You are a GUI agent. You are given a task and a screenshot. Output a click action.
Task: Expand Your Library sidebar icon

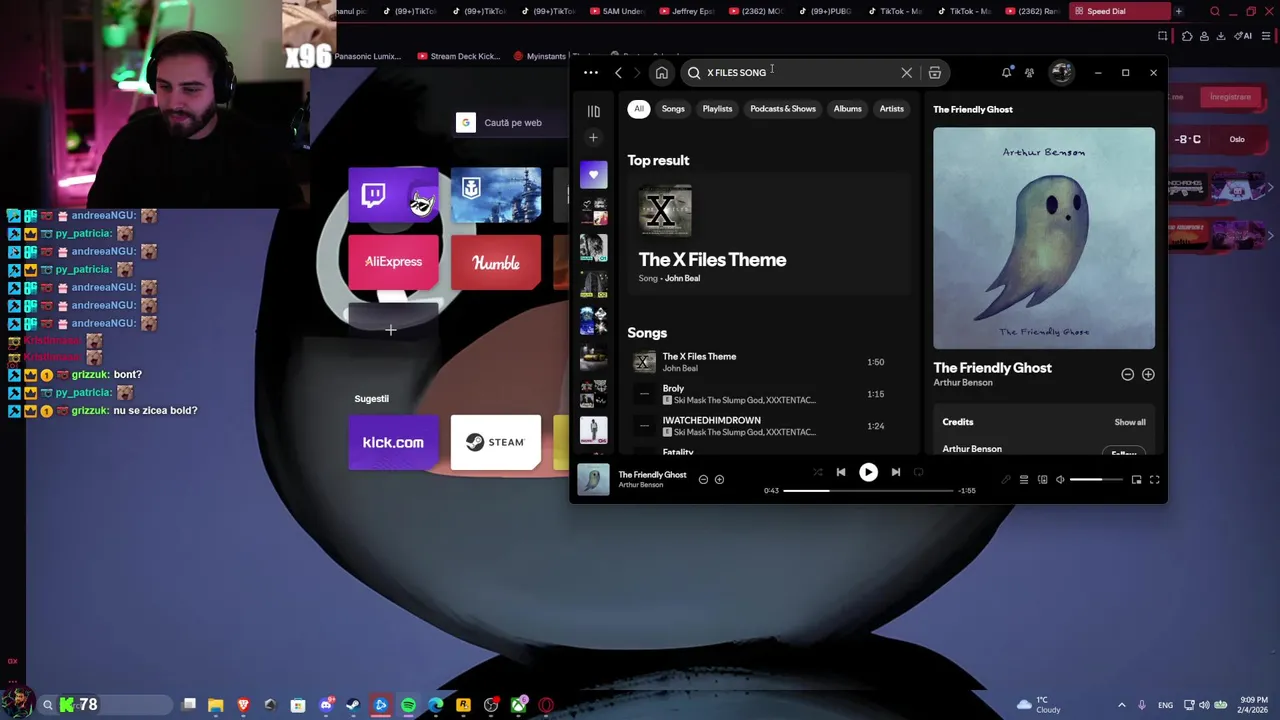[593, 111]
